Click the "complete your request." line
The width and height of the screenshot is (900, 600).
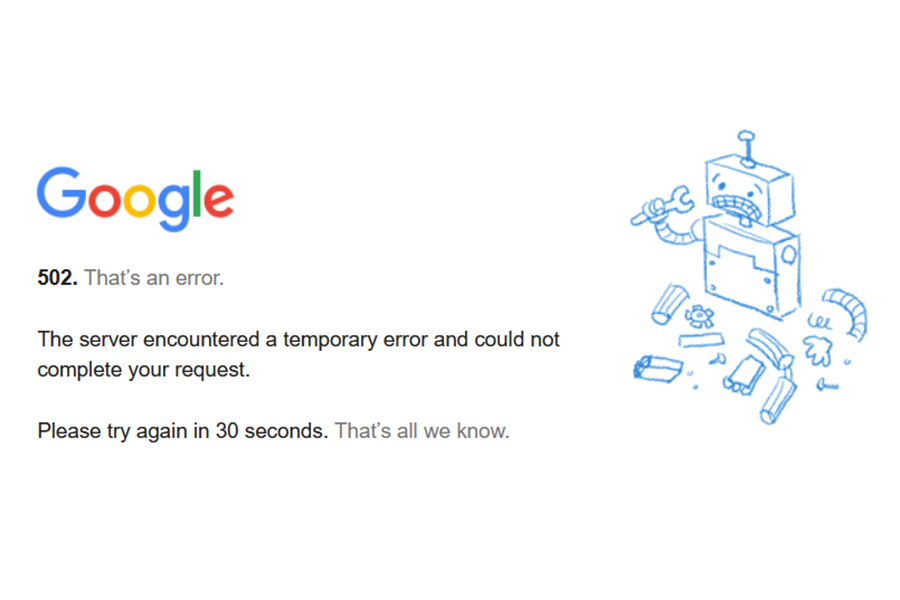click(x=143, y=370)
